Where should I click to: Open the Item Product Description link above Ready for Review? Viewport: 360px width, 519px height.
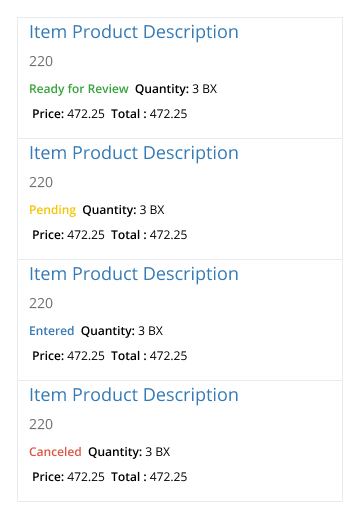(134, 32)
